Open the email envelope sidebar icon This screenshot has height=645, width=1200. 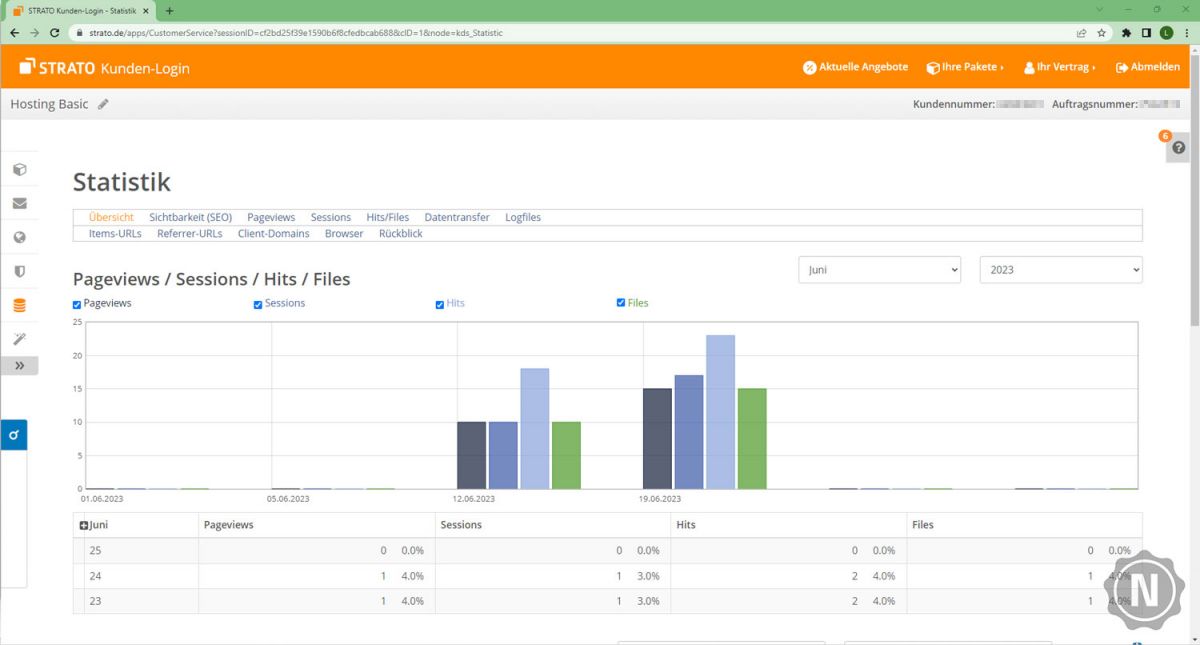pos(19,203)
